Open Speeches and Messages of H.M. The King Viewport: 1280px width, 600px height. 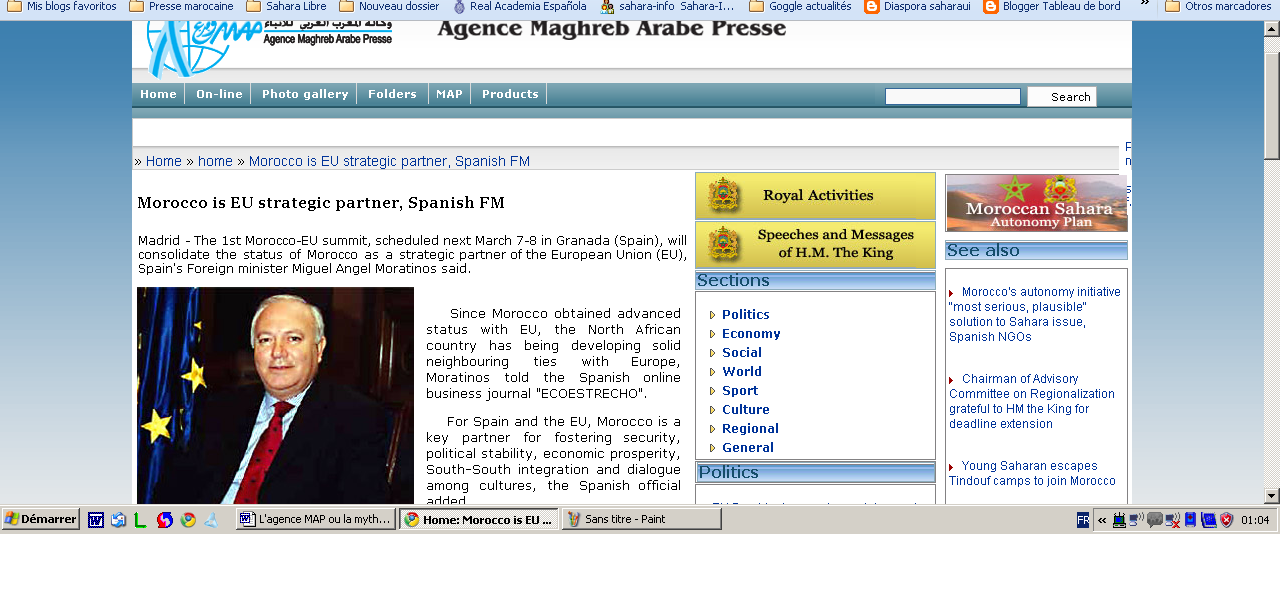[x=815, y=245]
